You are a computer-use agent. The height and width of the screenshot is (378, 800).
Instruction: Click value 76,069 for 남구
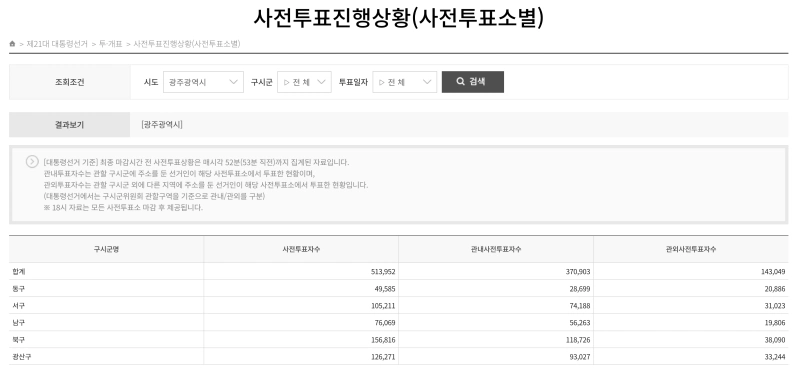click(x=385, y=323)
